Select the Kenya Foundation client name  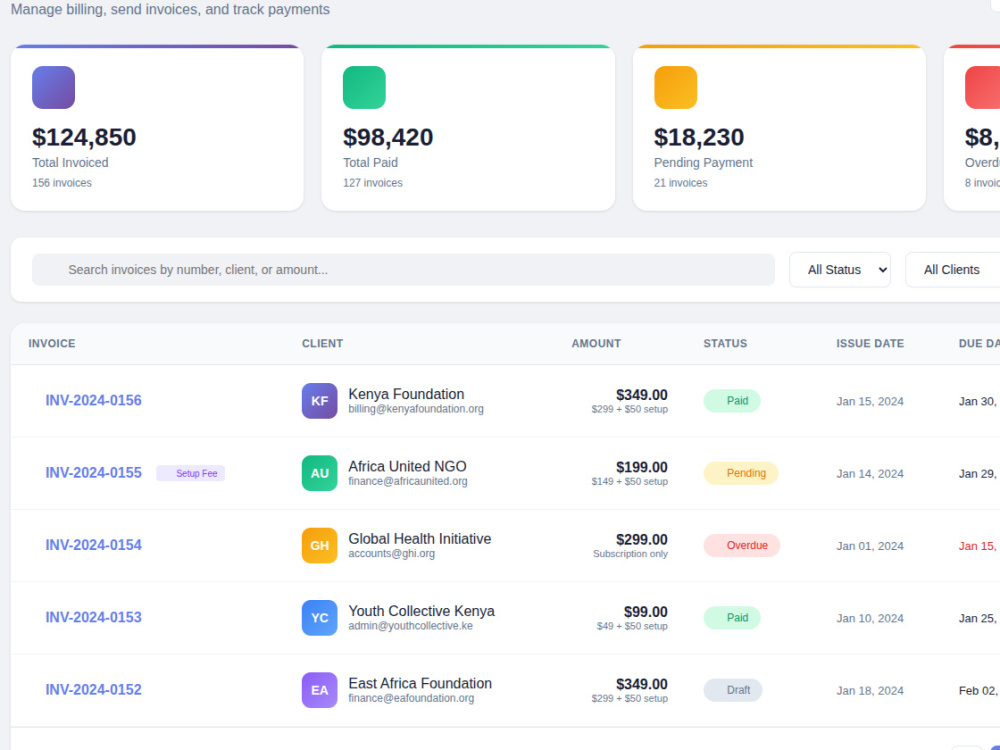click(x=406, y=394)
